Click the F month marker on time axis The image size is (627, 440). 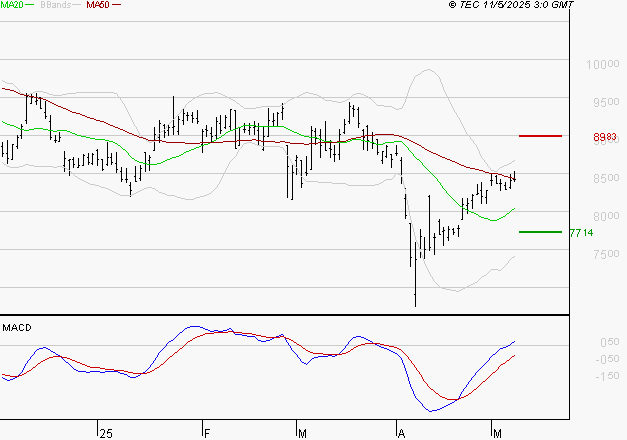tap(206, 432)
